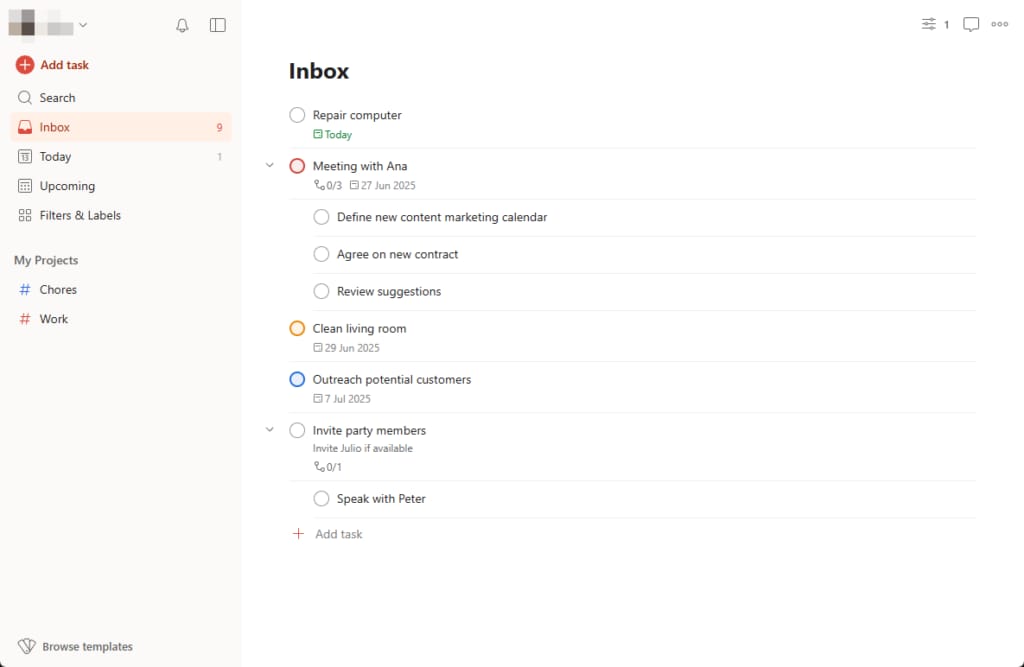Open the more options ellipsis menu
Viewport: 1024px width, 667px height.
[x=999, y=24]
